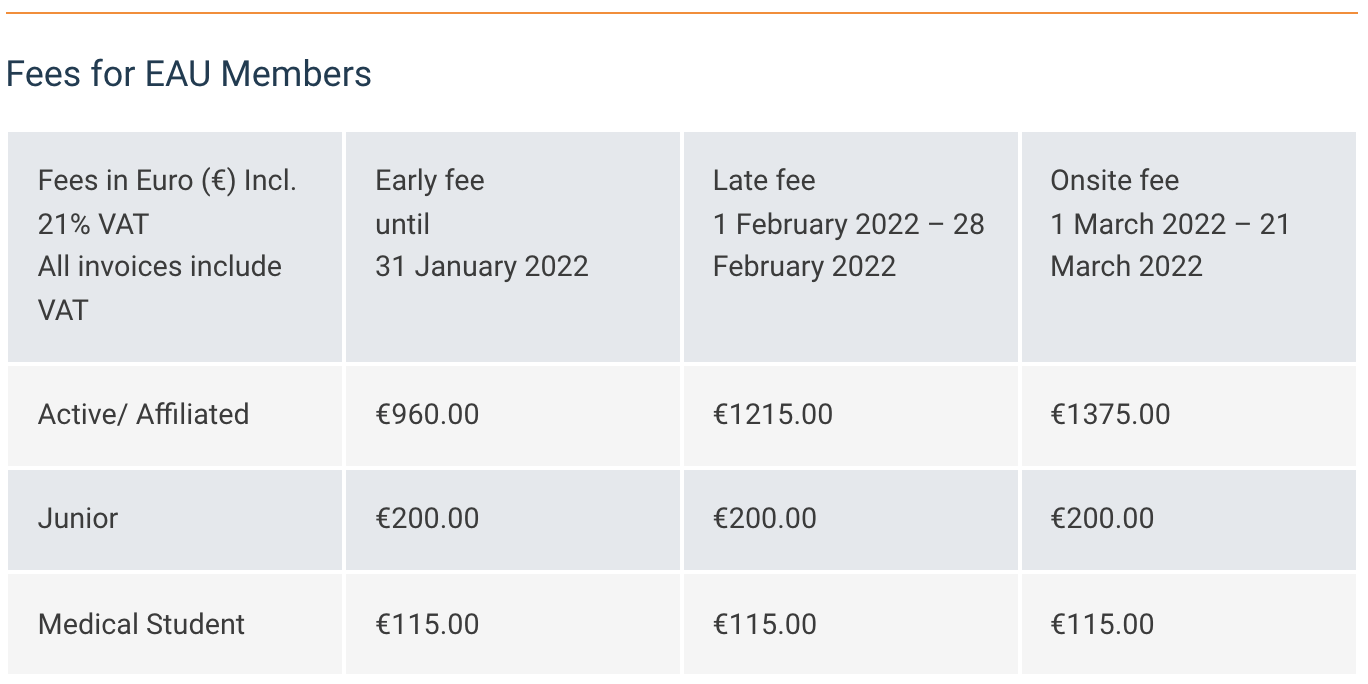
Task: Click the 'Fees for EAU Members' heading
Action: tap(188, 74)
